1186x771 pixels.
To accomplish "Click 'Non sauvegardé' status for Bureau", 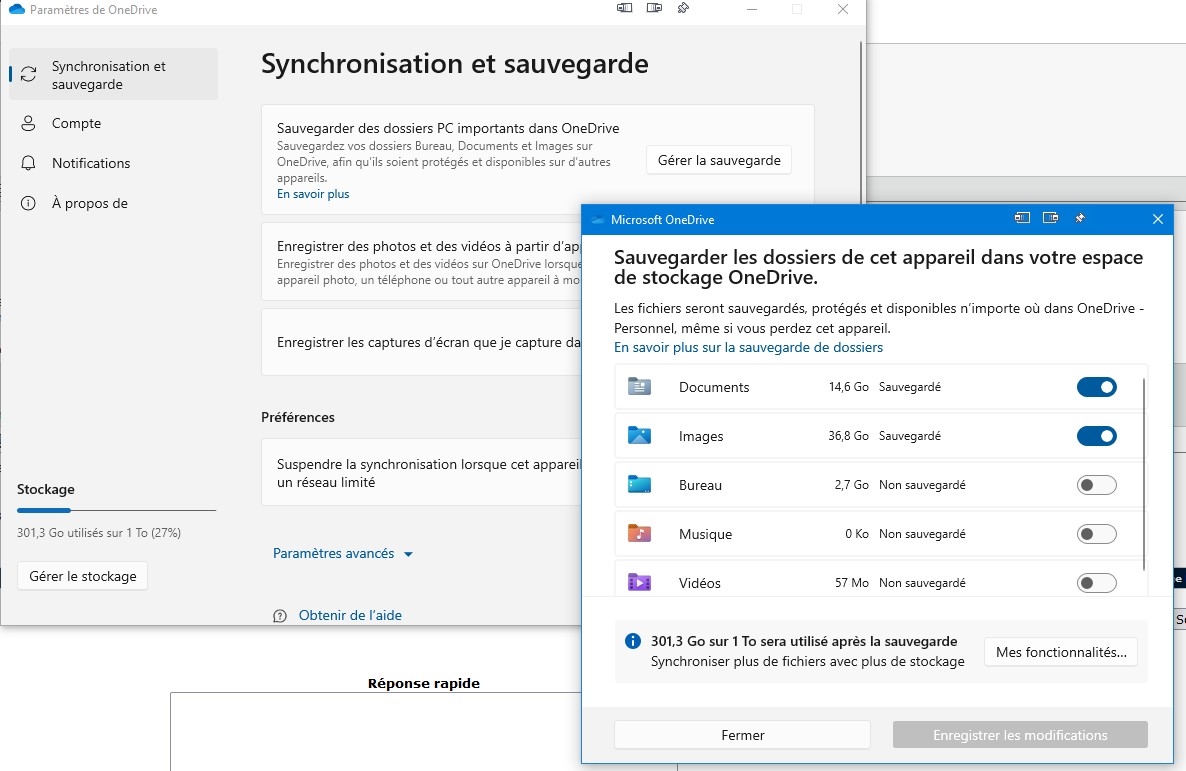I will [922, 485].
